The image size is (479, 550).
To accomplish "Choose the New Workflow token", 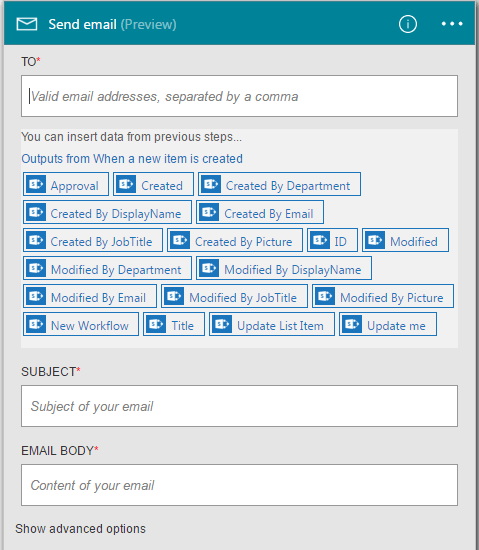I will pos(81,324).
